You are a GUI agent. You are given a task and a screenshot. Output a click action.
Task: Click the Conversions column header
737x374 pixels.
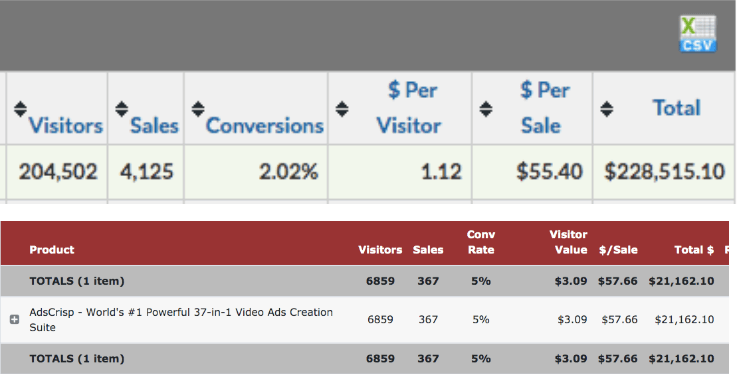pyautogui.click(x=265, y=125)
